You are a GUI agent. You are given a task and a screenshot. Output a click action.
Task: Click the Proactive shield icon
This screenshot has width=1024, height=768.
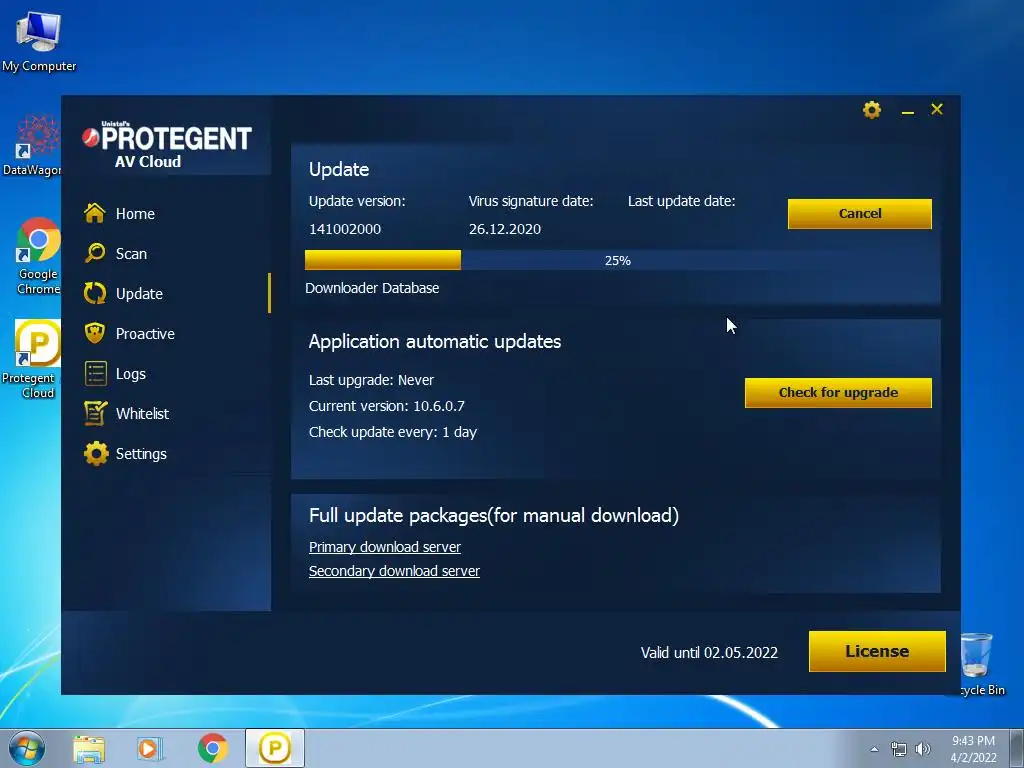tap(95, 333)
